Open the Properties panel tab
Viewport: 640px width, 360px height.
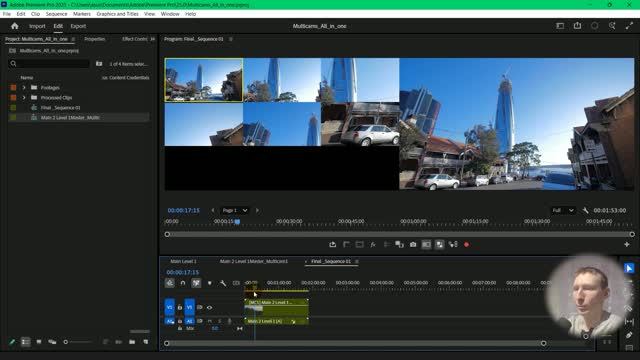95,39
